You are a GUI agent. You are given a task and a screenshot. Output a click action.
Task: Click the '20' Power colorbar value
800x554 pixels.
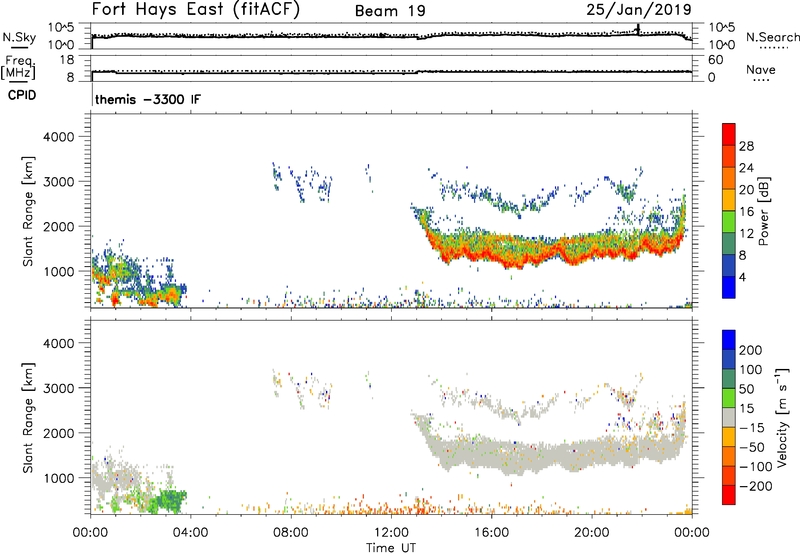(746, 190)
